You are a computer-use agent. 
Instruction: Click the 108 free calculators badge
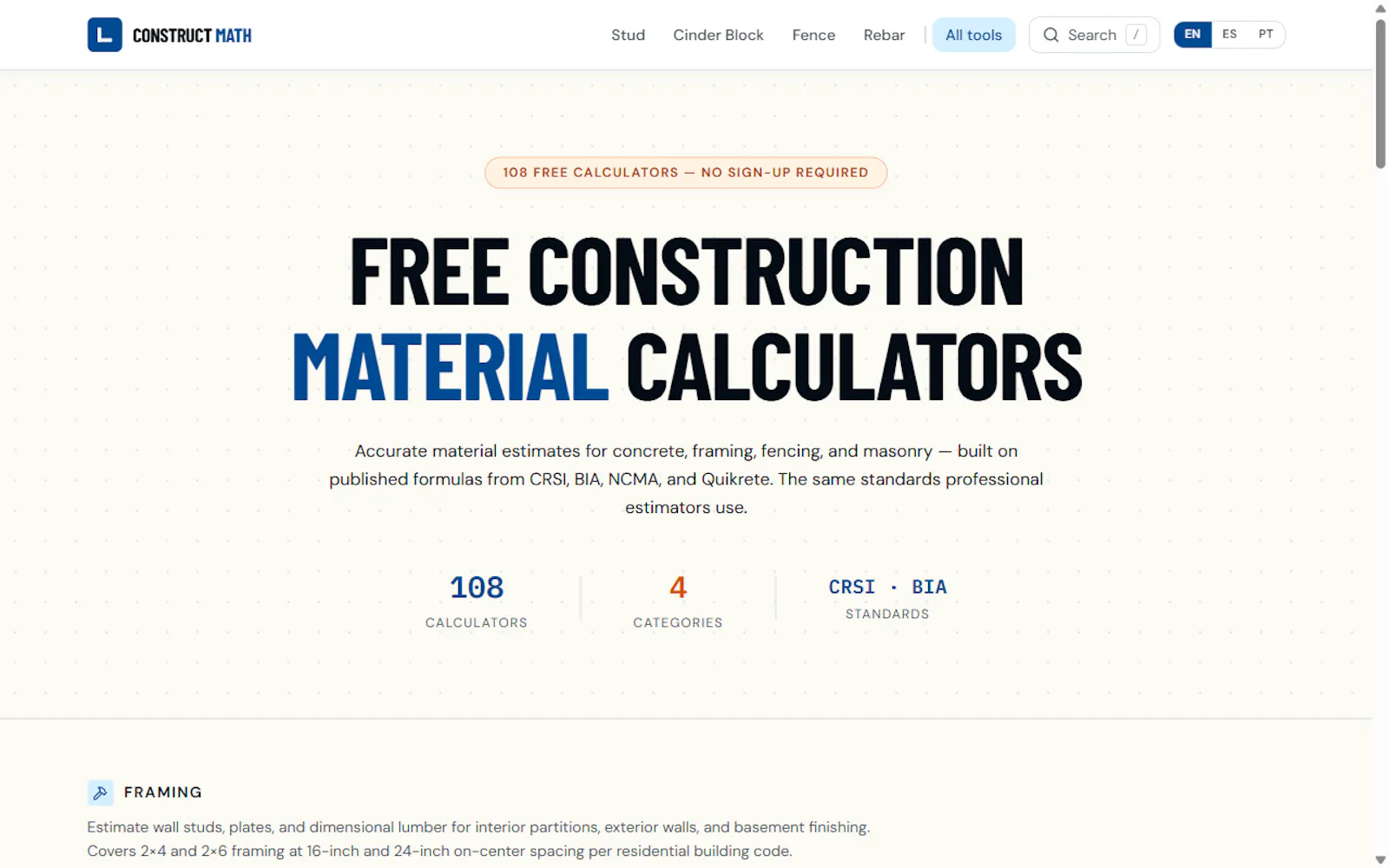(686, 172)
